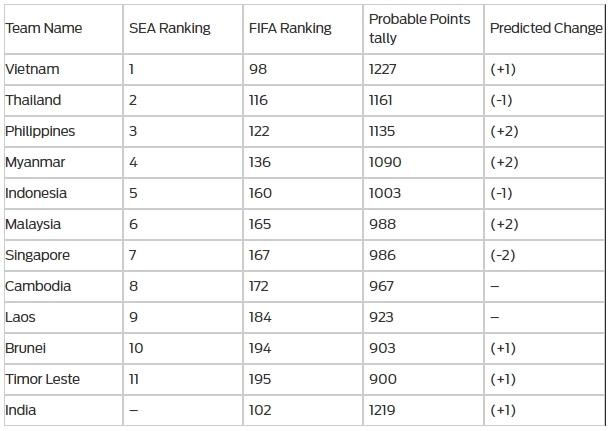Image resolution: width=614 pixels, height=431 pixels.
Task: Select Myanmar in the team list
Action: tap(36, 163)
